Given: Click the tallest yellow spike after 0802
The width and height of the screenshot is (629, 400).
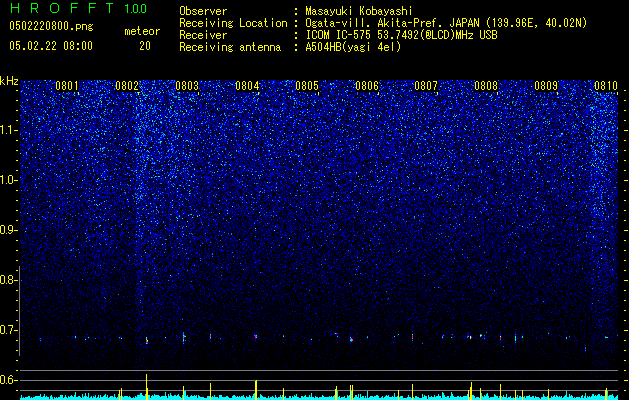Looking at the screenshot, I should tap(146, 386).
